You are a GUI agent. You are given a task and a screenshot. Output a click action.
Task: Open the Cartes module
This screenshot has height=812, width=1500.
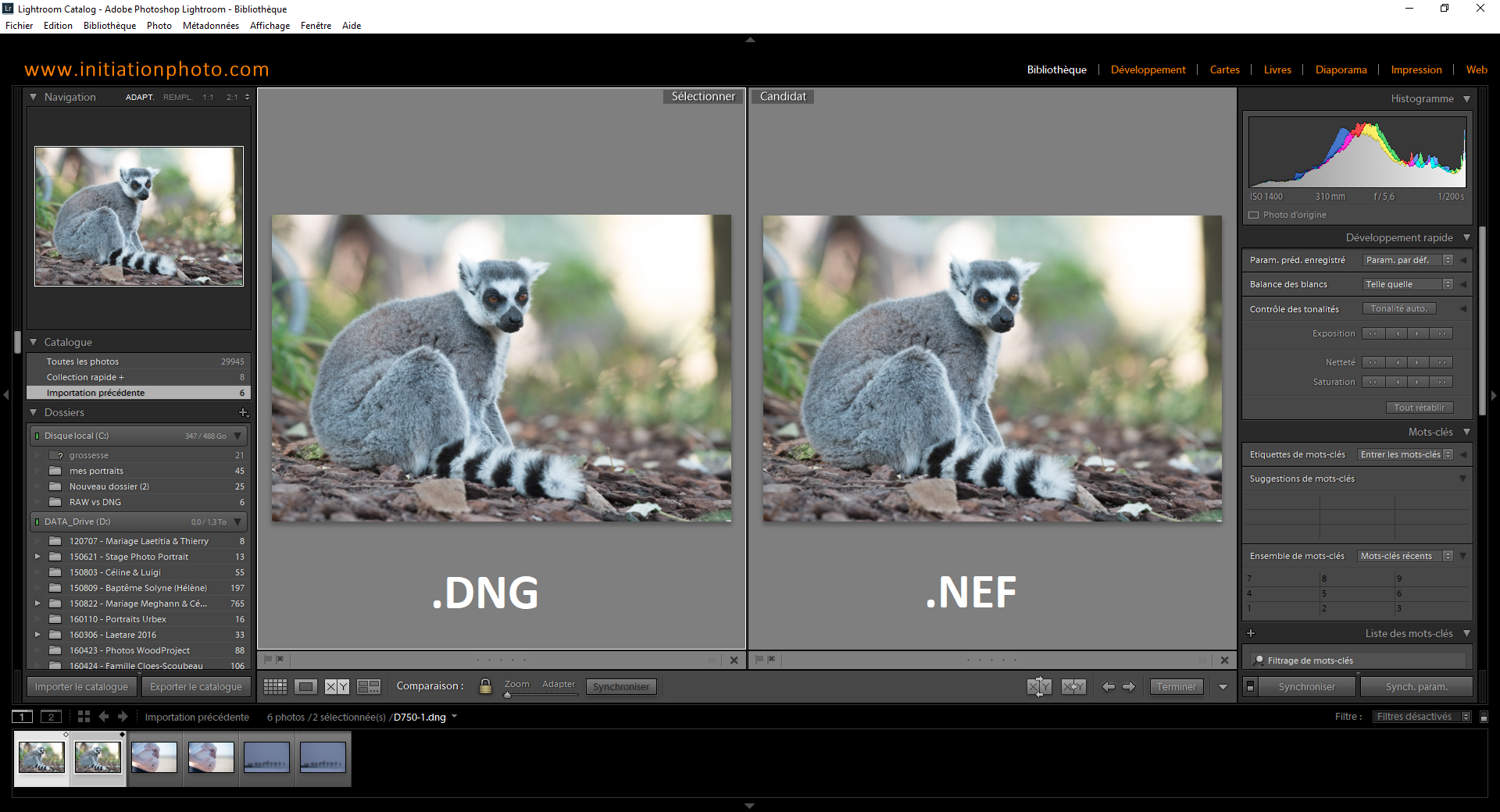click(1224, 69)
